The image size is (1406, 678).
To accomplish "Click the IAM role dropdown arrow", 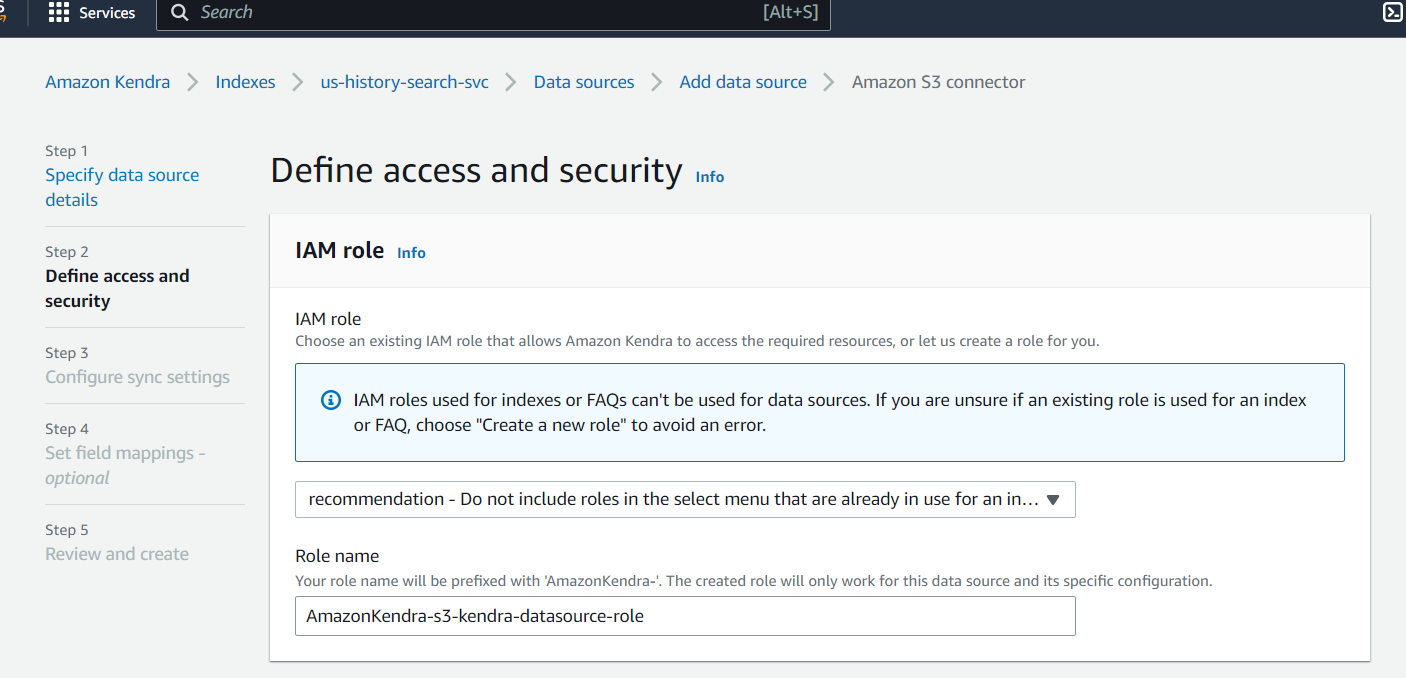I will (x=1052, y=500).
